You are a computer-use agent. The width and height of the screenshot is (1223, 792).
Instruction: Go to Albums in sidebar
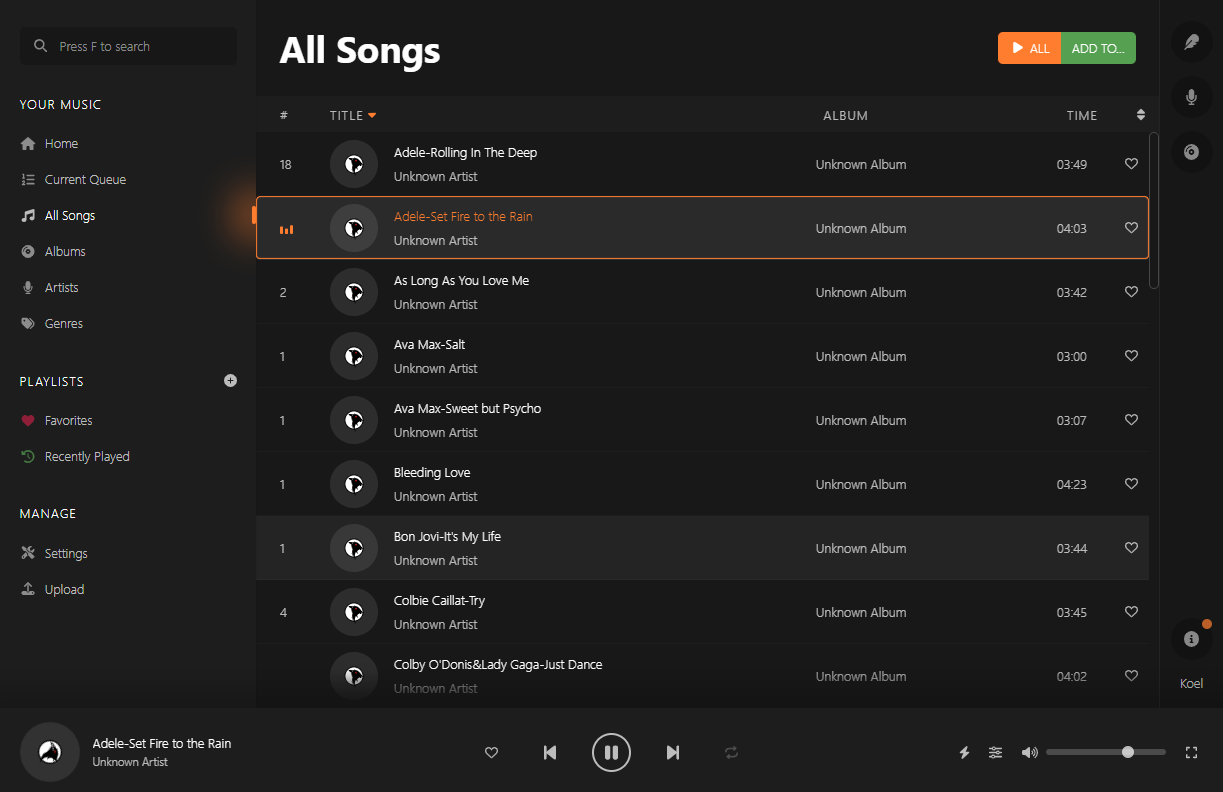pyautogui.click(x=65, y=252)
